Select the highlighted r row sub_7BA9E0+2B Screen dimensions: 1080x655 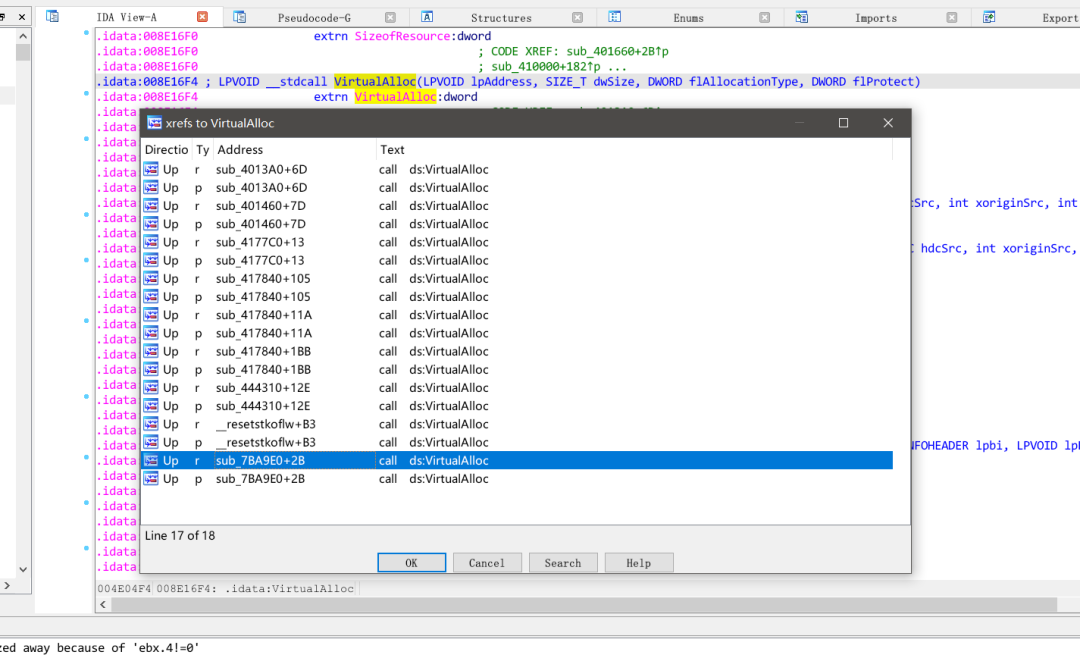pyautogui.click(x=517, y=461)
